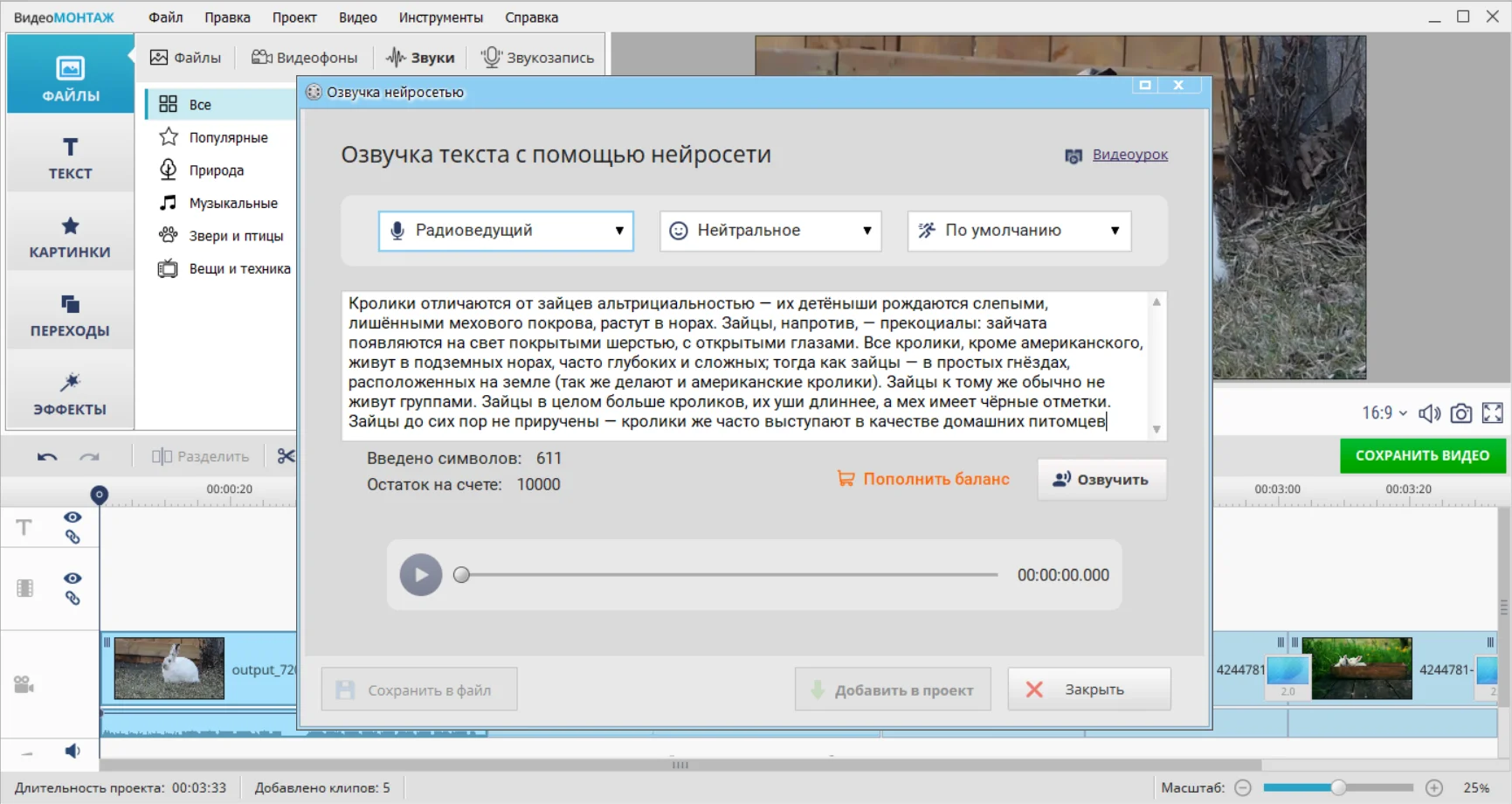The image size is (1512, 804).
Task: Toggle overlay track visibility eye
Action: 72,579
